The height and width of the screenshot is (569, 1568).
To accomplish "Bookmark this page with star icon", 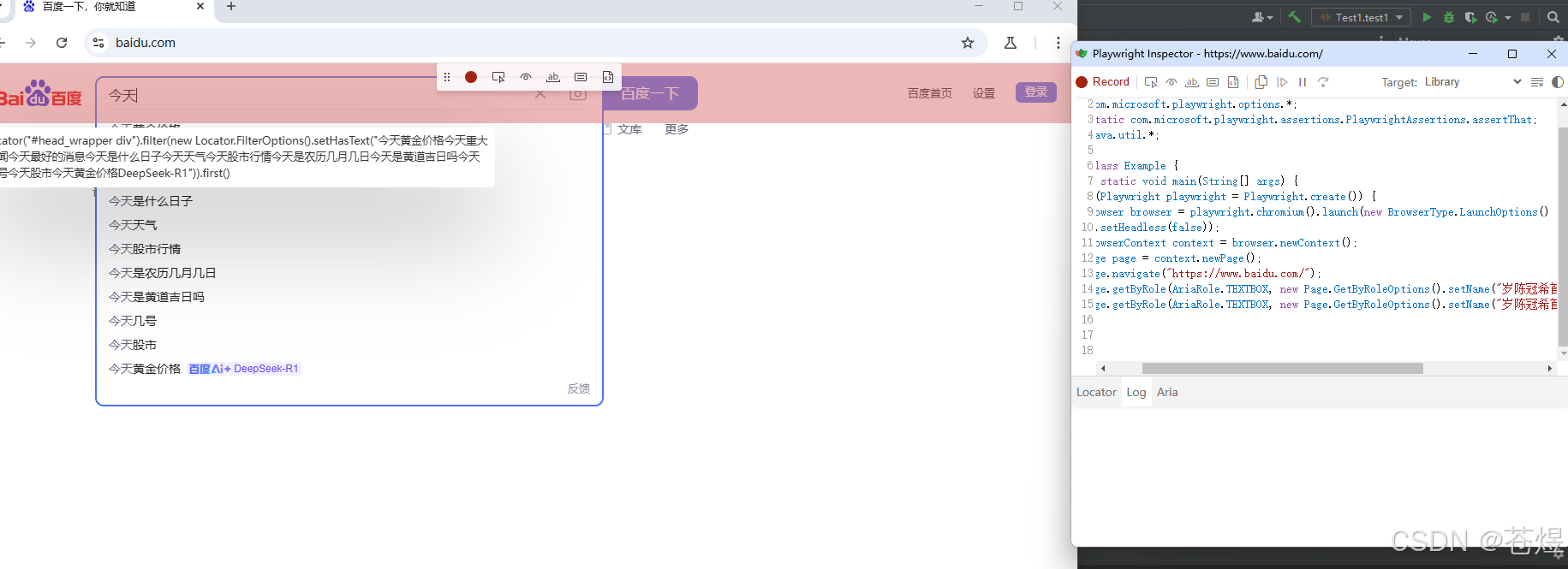I will point(968,43).
